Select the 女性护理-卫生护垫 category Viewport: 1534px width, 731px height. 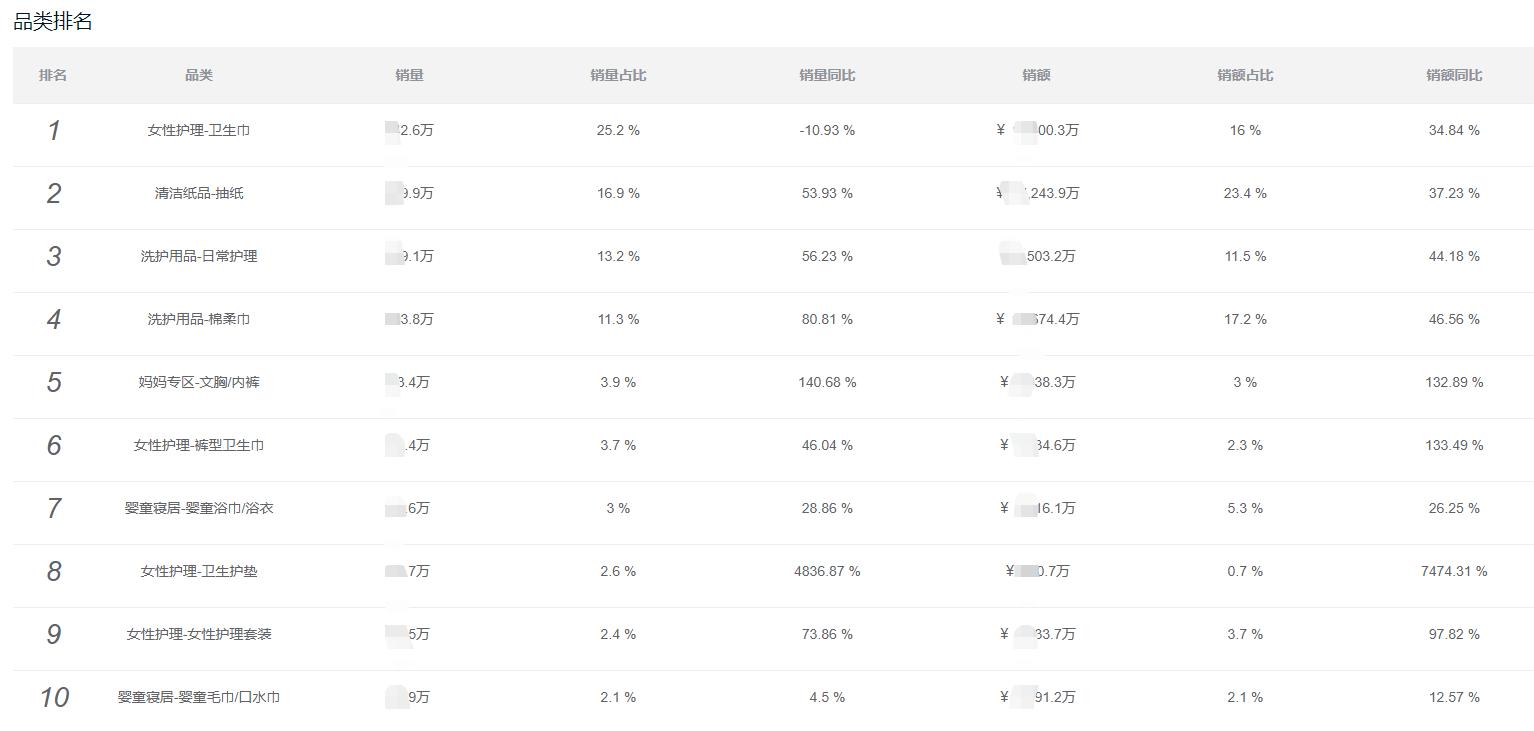tap(199, 571)
